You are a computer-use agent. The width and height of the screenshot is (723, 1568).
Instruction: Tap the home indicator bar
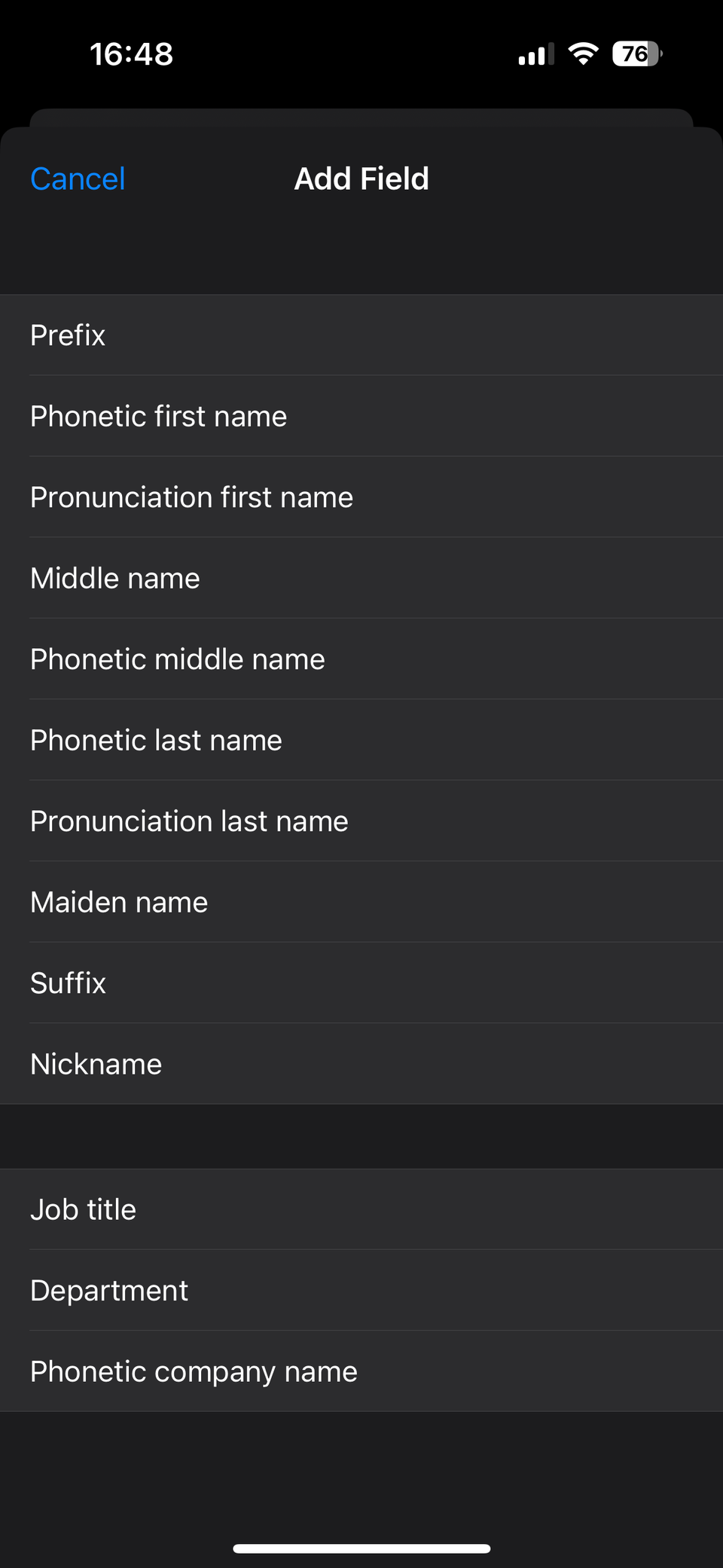coord(361,1548)
